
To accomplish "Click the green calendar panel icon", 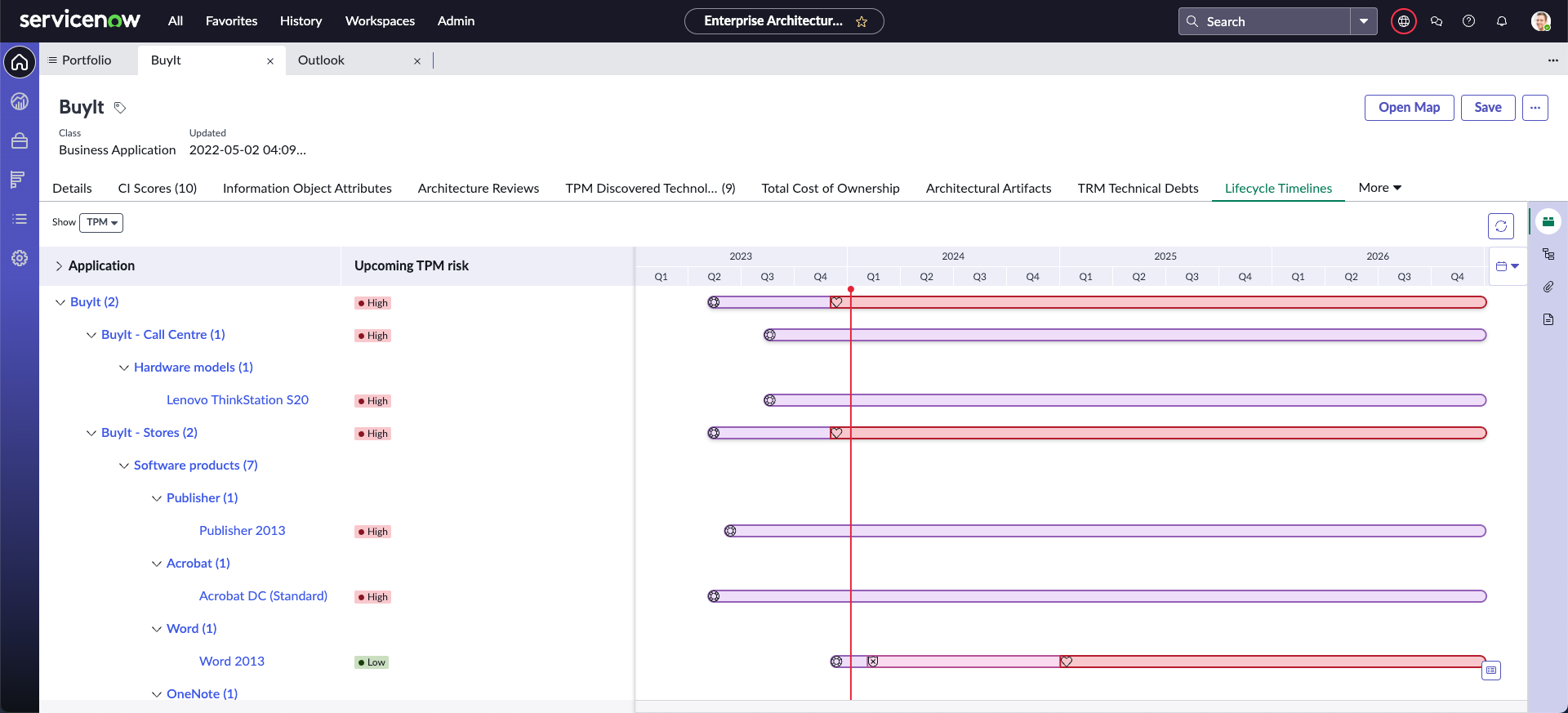I will pyautogui.click(x=1548, y=221).
